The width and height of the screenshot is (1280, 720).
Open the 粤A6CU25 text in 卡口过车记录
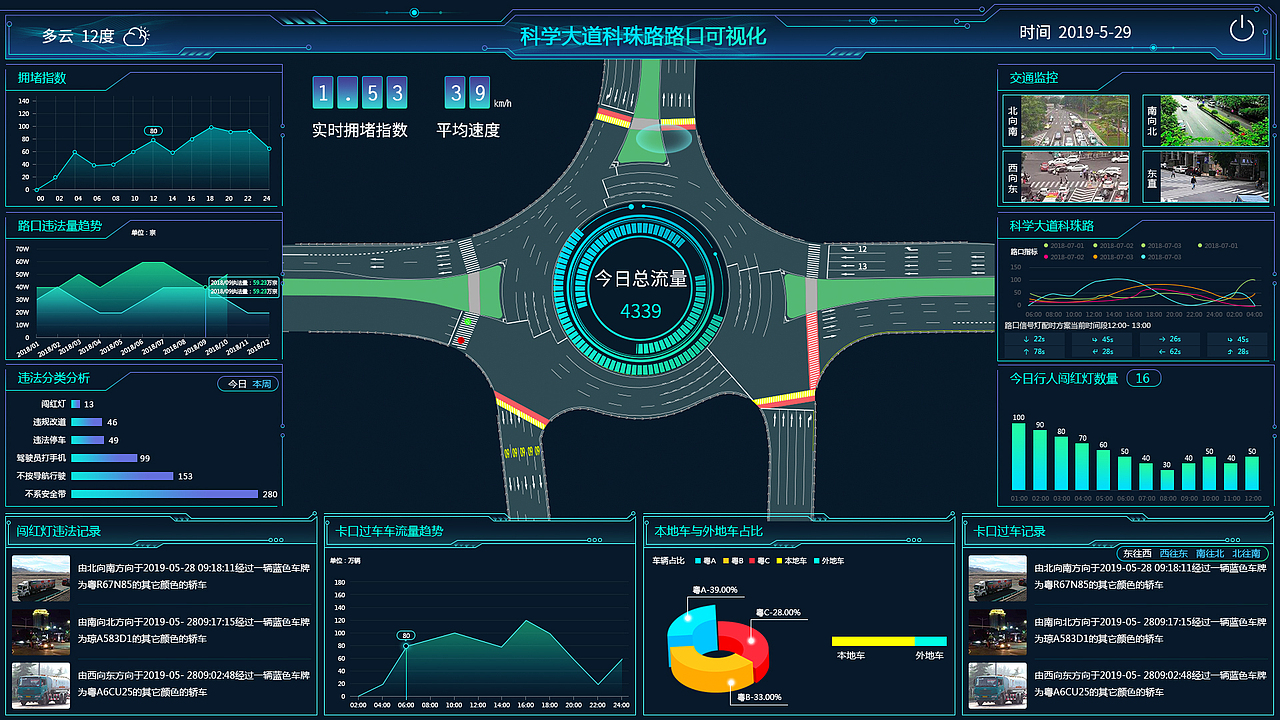tap(1150, 684)
